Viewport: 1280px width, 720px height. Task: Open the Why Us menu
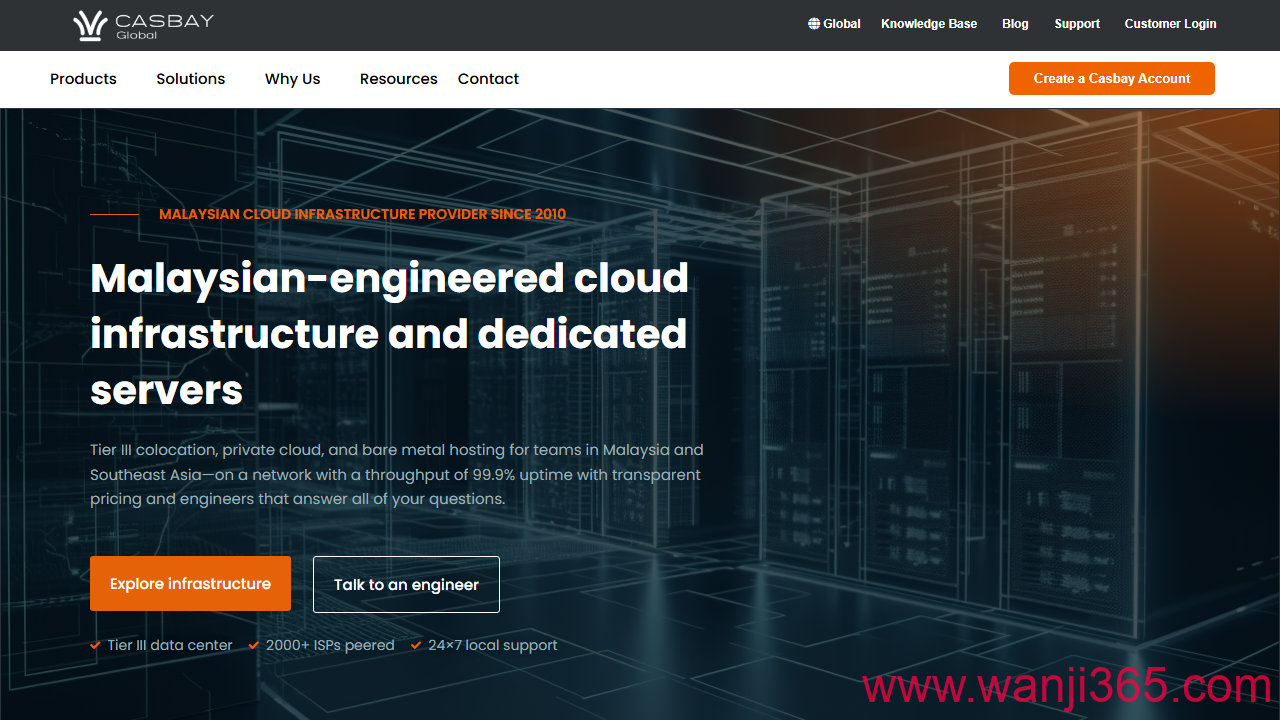point(293,79)
